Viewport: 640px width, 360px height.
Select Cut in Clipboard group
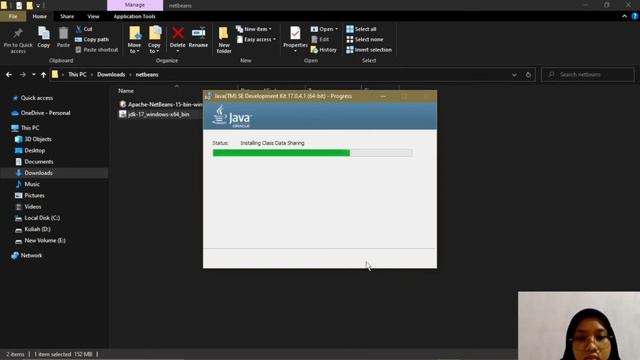click(x=84, y=29)
